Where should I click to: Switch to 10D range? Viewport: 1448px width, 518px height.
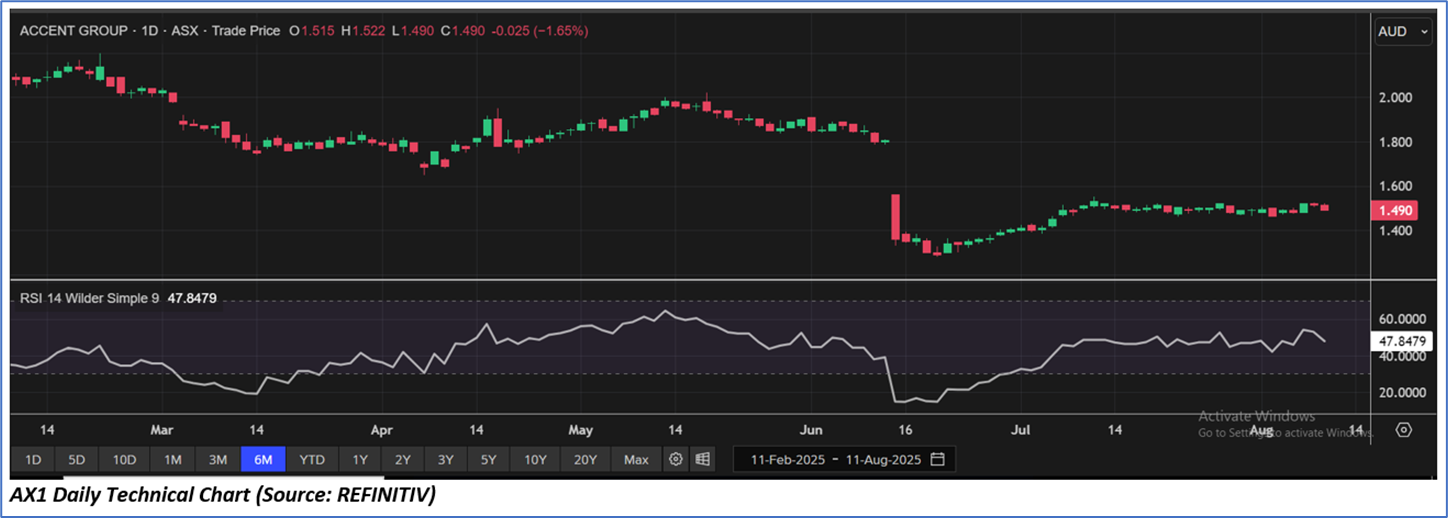click(x=124, y=460)
